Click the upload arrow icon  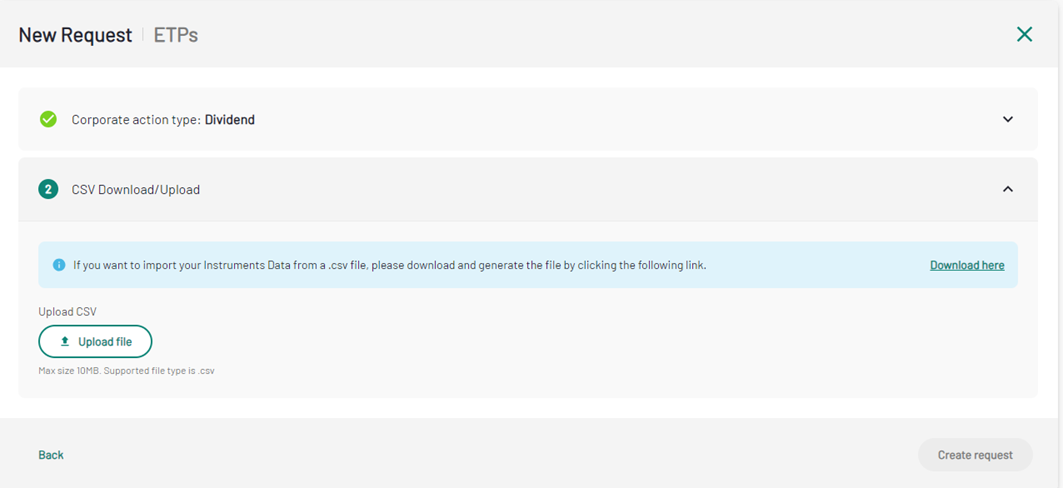65,342
